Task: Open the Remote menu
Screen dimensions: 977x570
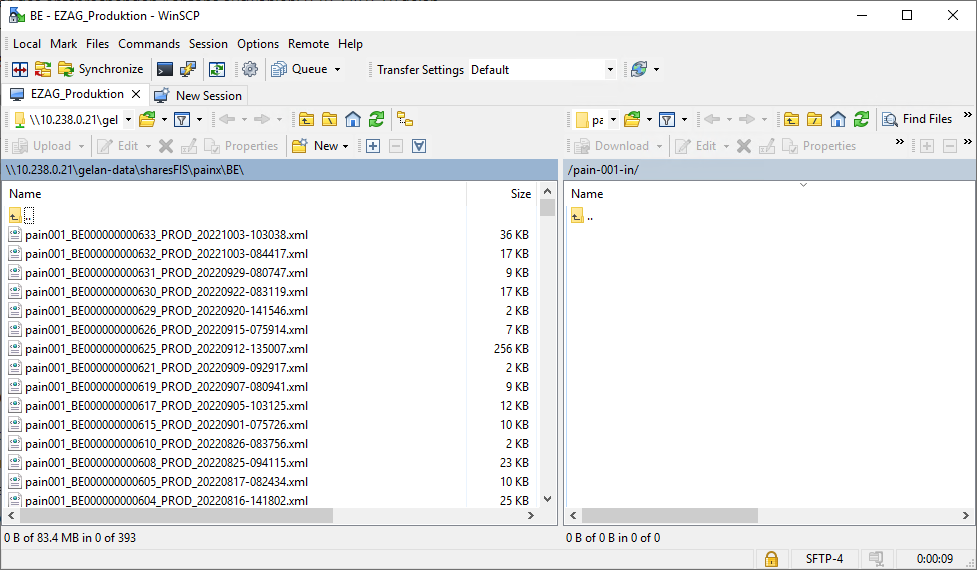Action: [x=308, y=44]
